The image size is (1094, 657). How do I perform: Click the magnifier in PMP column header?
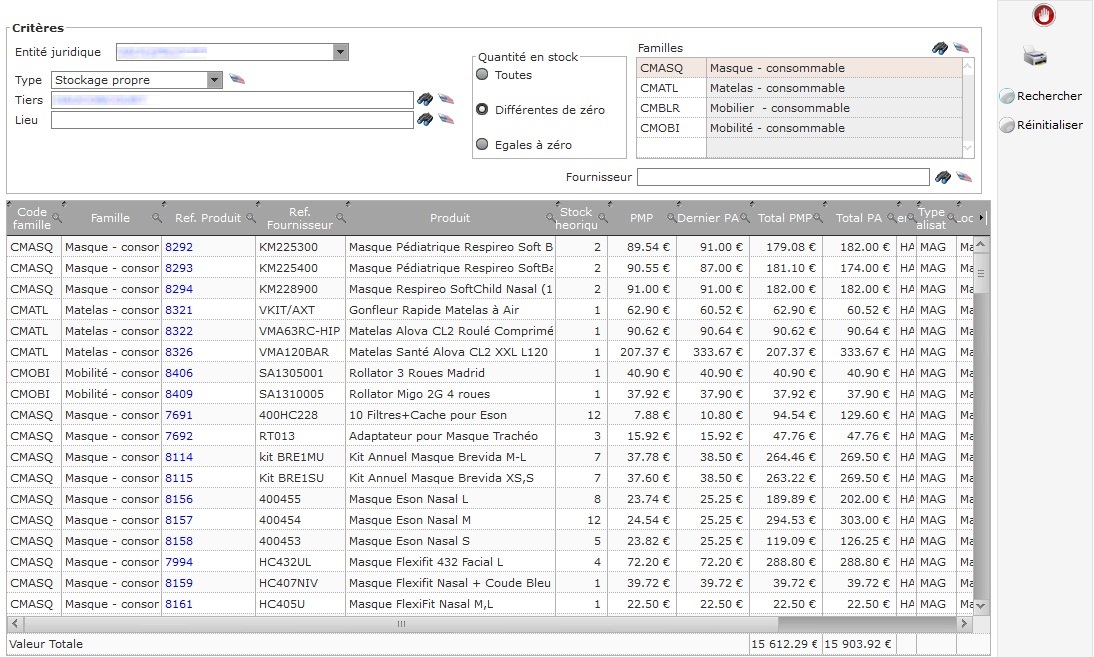671,218
